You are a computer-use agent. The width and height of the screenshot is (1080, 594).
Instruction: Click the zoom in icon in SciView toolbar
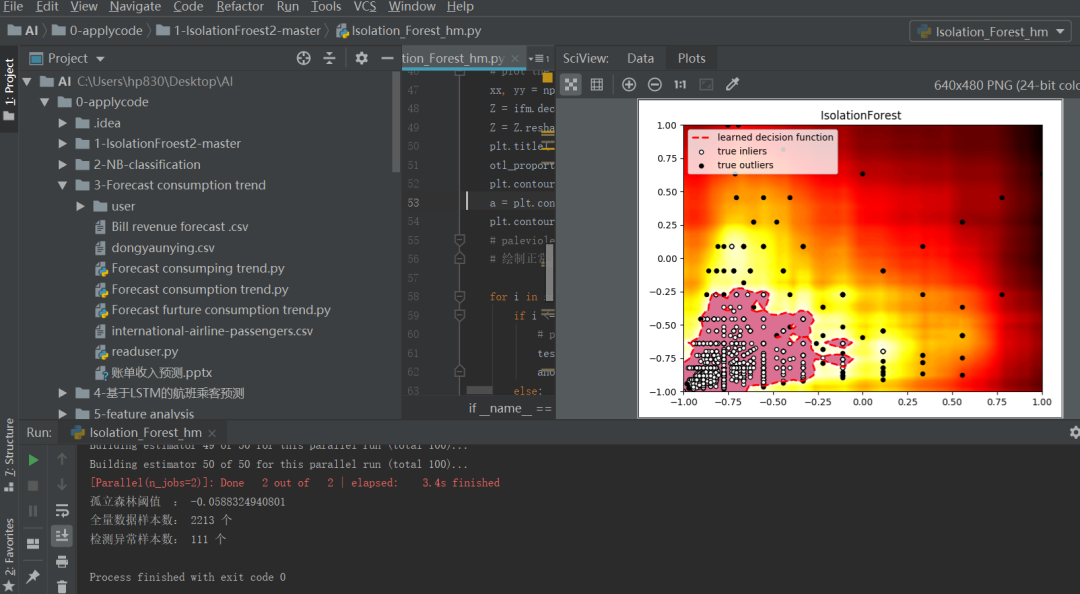point(629,85)
